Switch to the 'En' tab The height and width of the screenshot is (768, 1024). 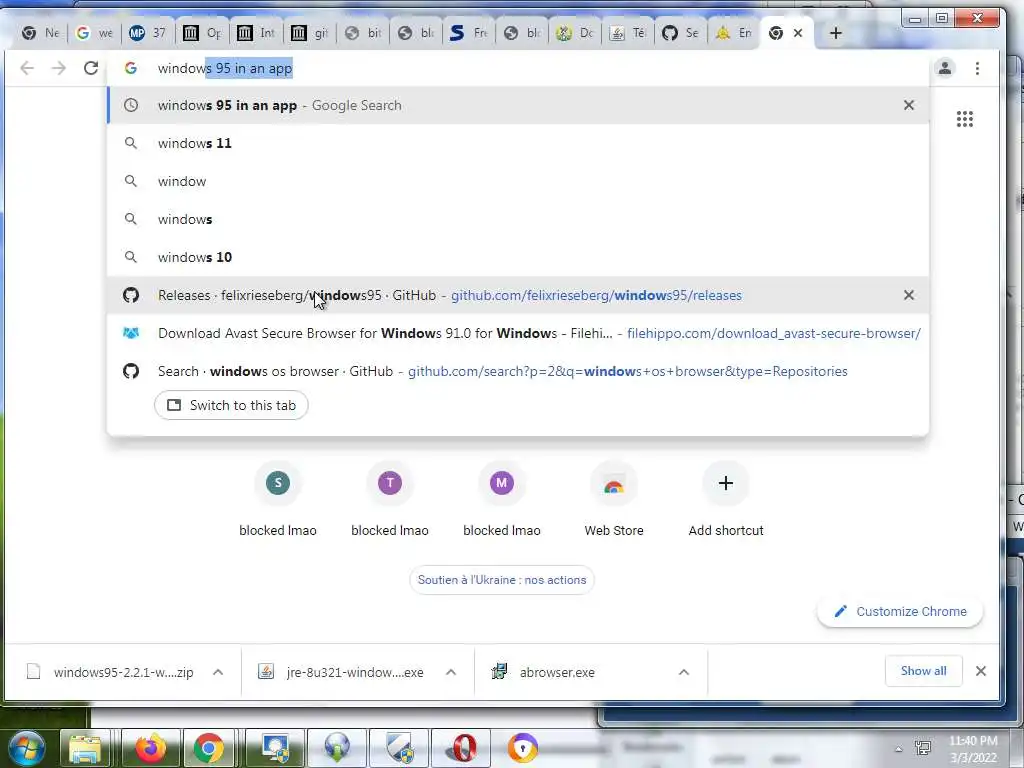click(734, 33)
